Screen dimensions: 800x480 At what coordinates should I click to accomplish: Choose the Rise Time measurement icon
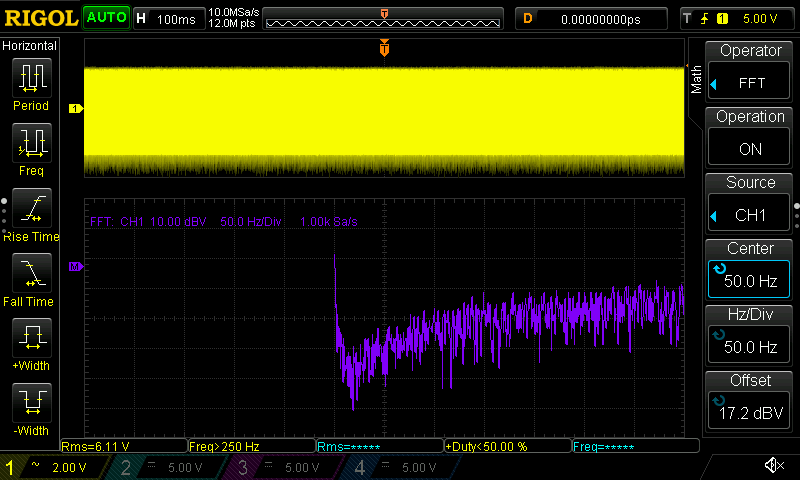click(30, 210)
